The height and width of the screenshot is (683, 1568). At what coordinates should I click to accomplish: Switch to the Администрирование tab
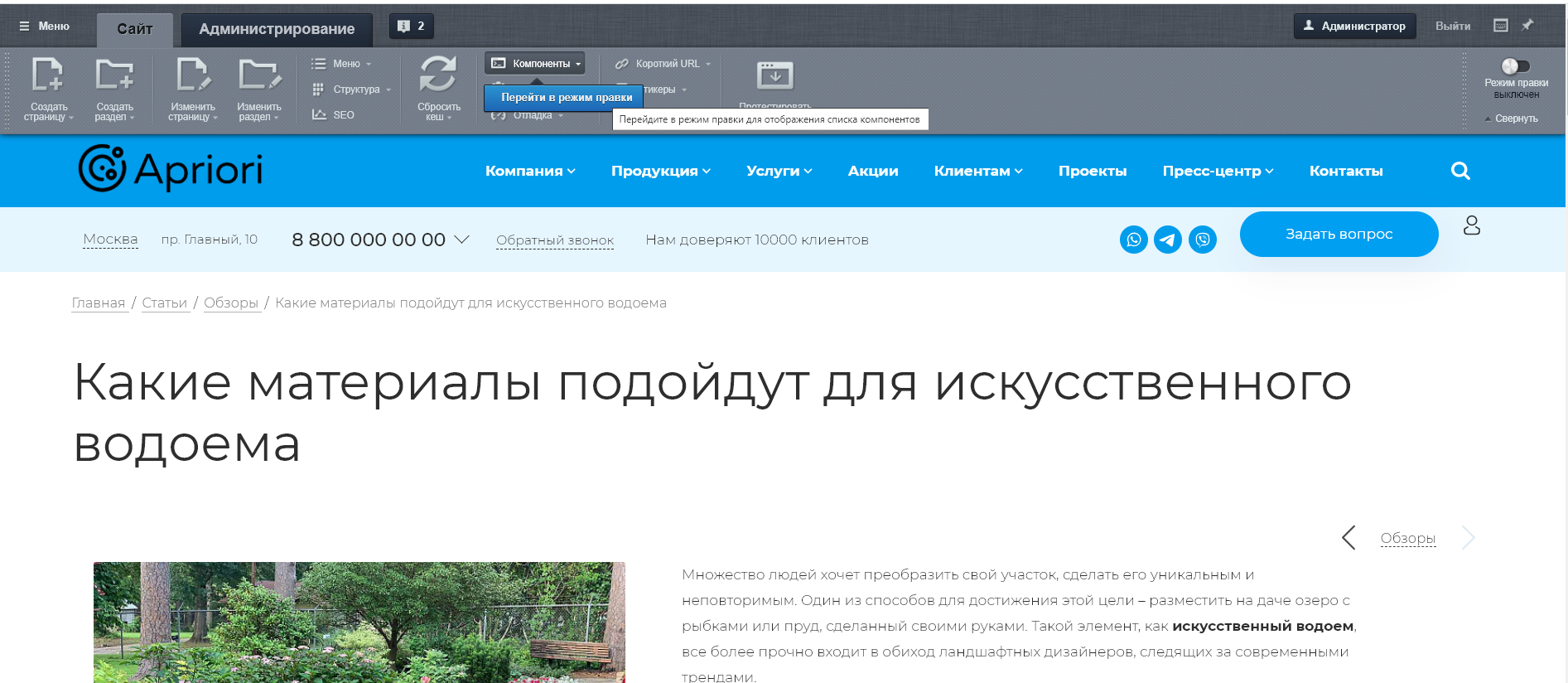277,29
